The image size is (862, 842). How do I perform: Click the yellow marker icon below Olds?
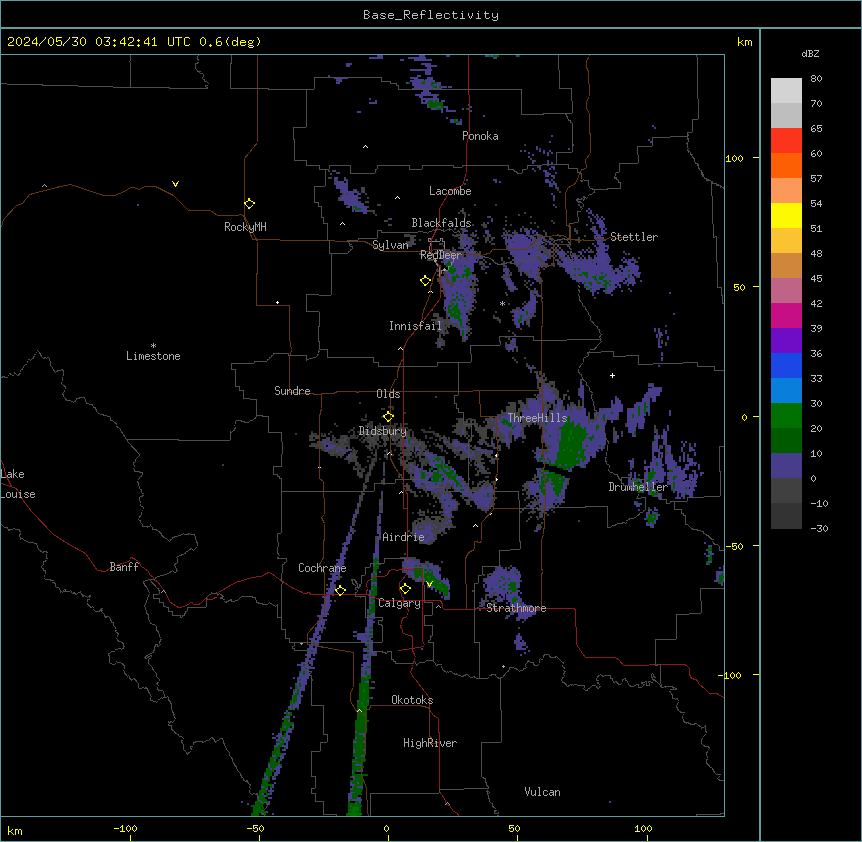389,416
